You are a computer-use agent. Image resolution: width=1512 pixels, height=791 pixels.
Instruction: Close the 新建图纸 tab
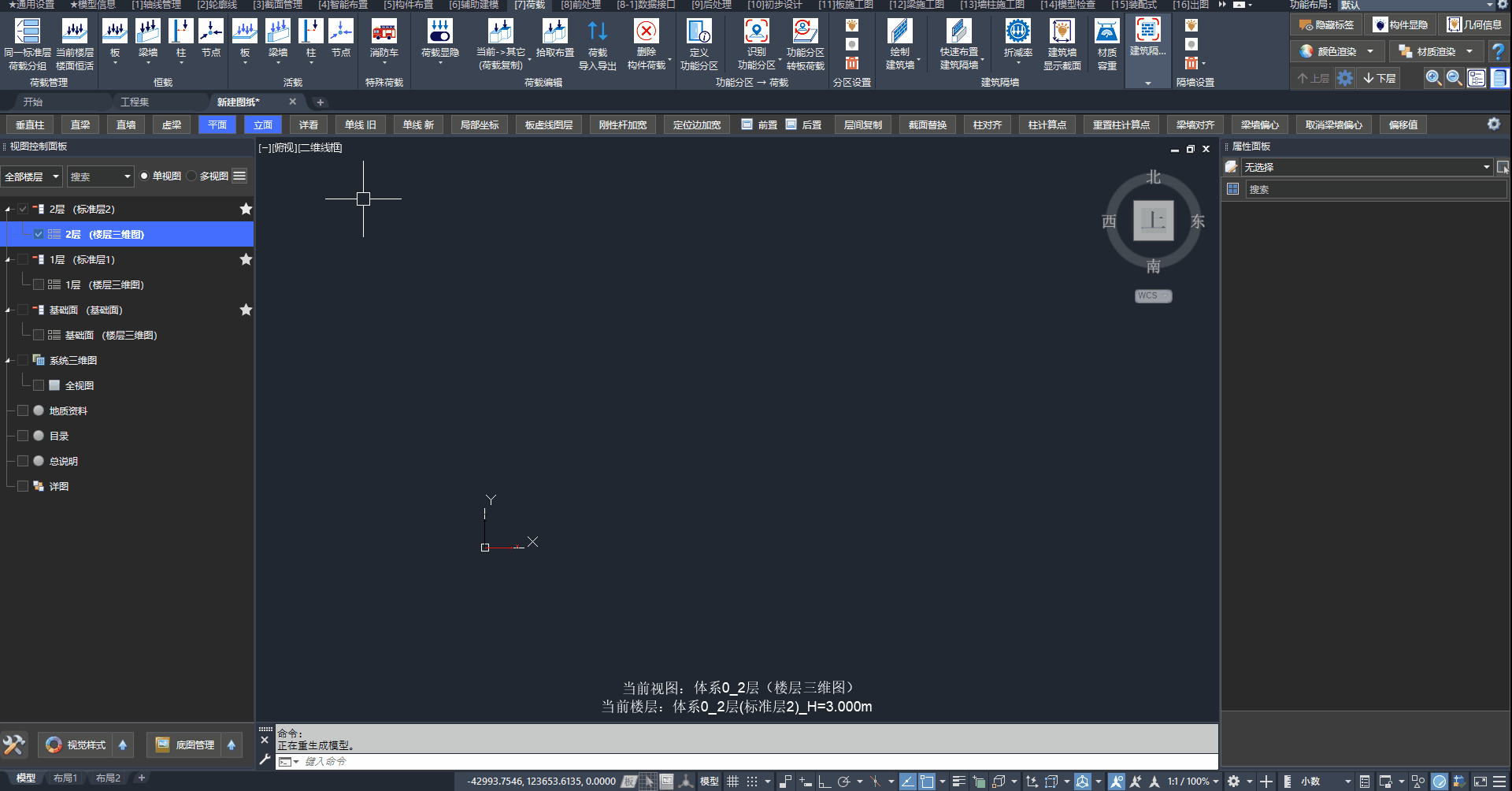(292, 102)
